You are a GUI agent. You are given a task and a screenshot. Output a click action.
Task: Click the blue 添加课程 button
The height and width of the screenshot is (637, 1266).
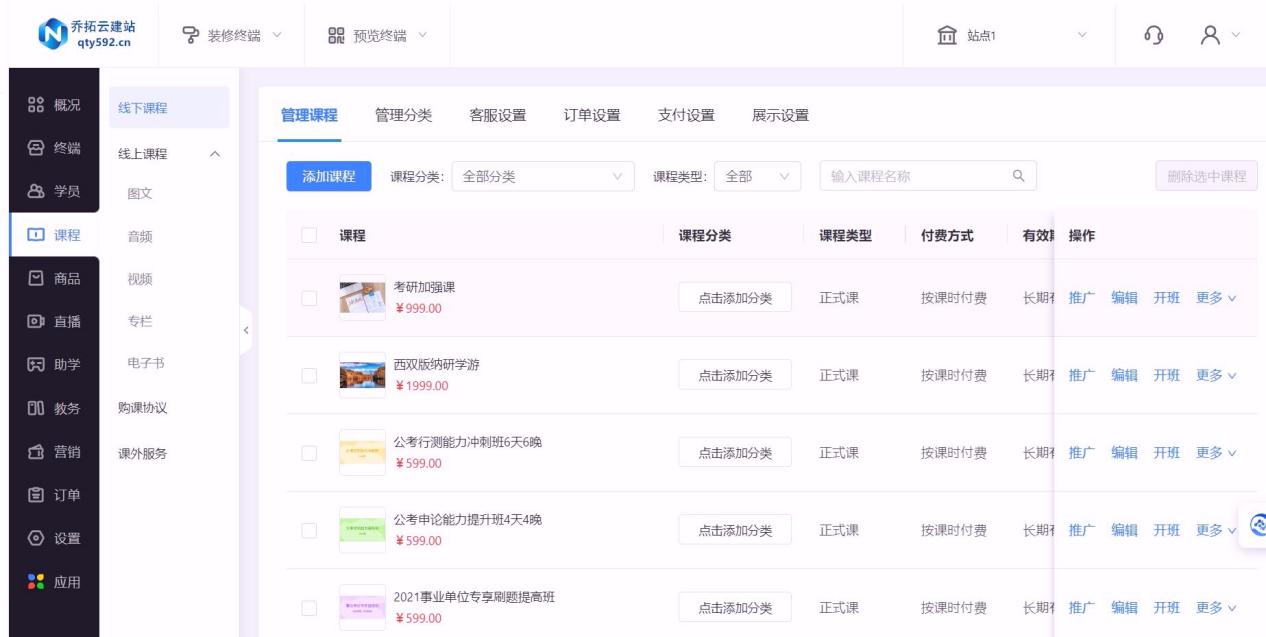pos(329,176)
